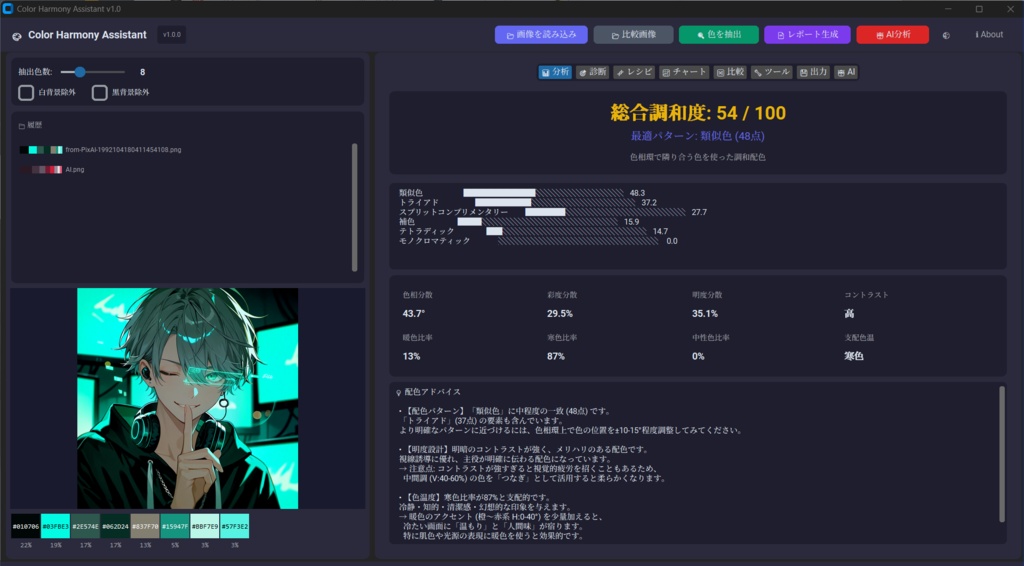Click the スプリットコンプリメンタリー 27.7 bar row
This screenshot has height=566, width=1024.
(553, 212)
